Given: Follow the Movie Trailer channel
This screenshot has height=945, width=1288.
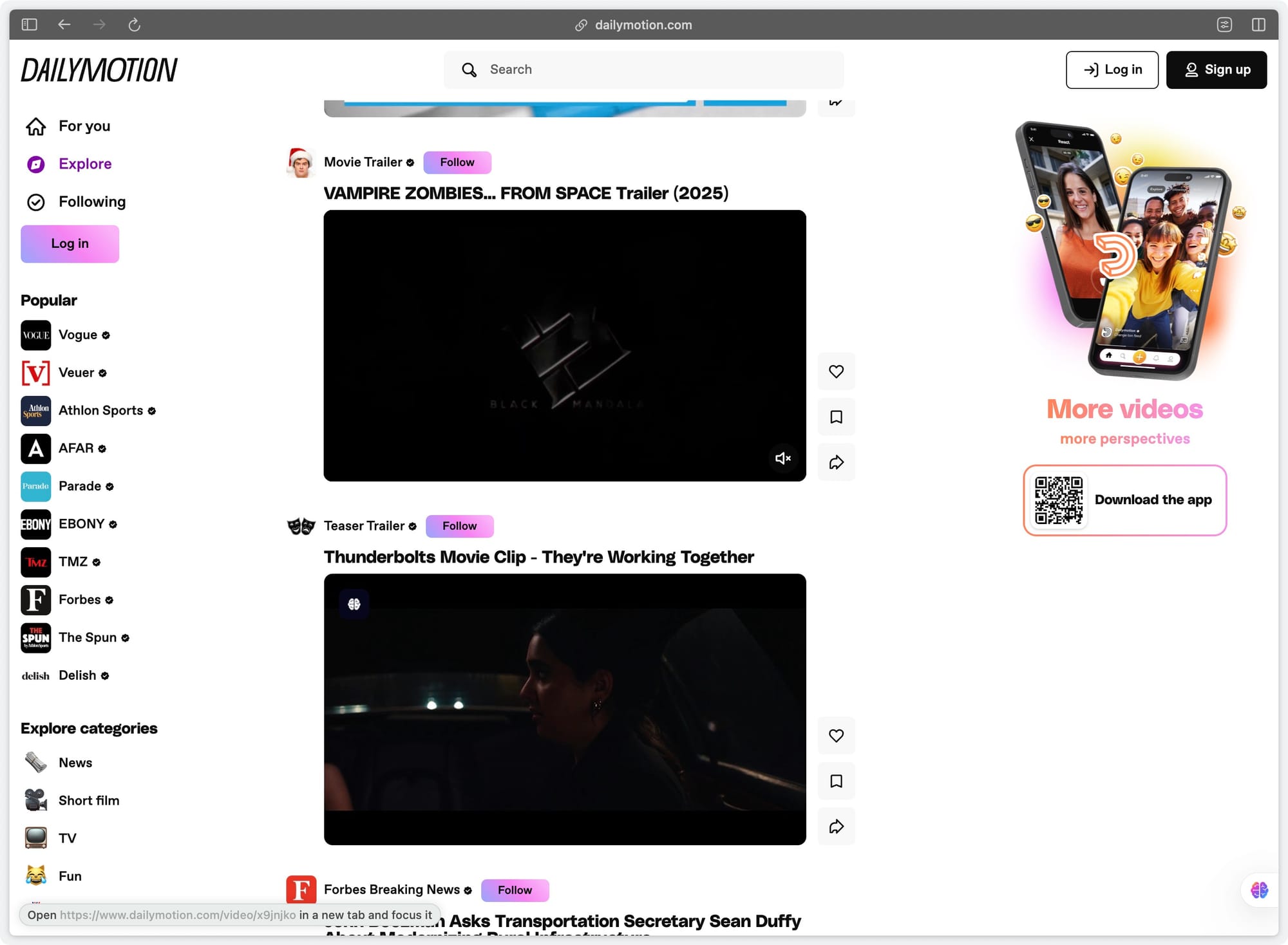Looking at the screenshot, I should click(x=457, y=162).
